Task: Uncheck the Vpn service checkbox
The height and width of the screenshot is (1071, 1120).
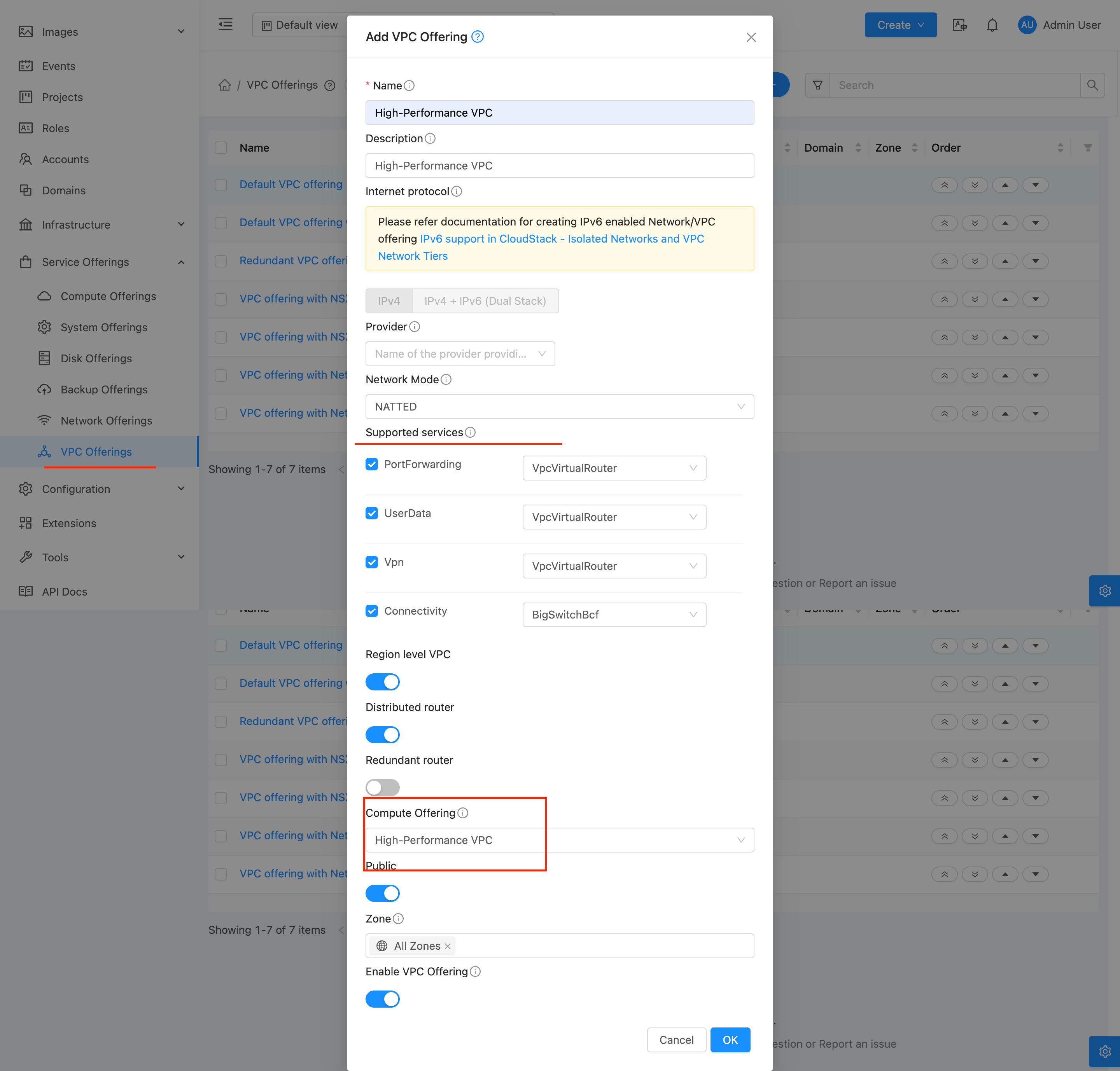Action: coord(372,563)
